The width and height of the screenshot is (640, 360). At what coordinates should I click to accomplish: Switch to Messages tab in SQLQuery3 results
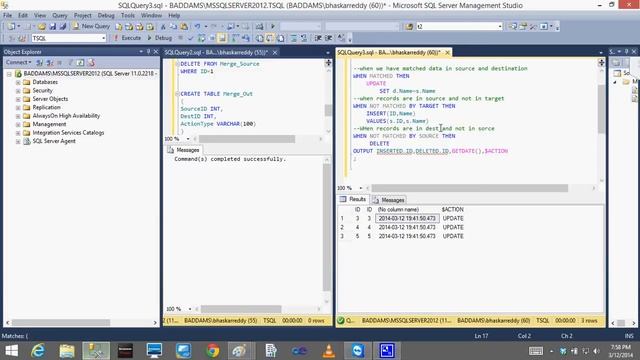(389, 200)
